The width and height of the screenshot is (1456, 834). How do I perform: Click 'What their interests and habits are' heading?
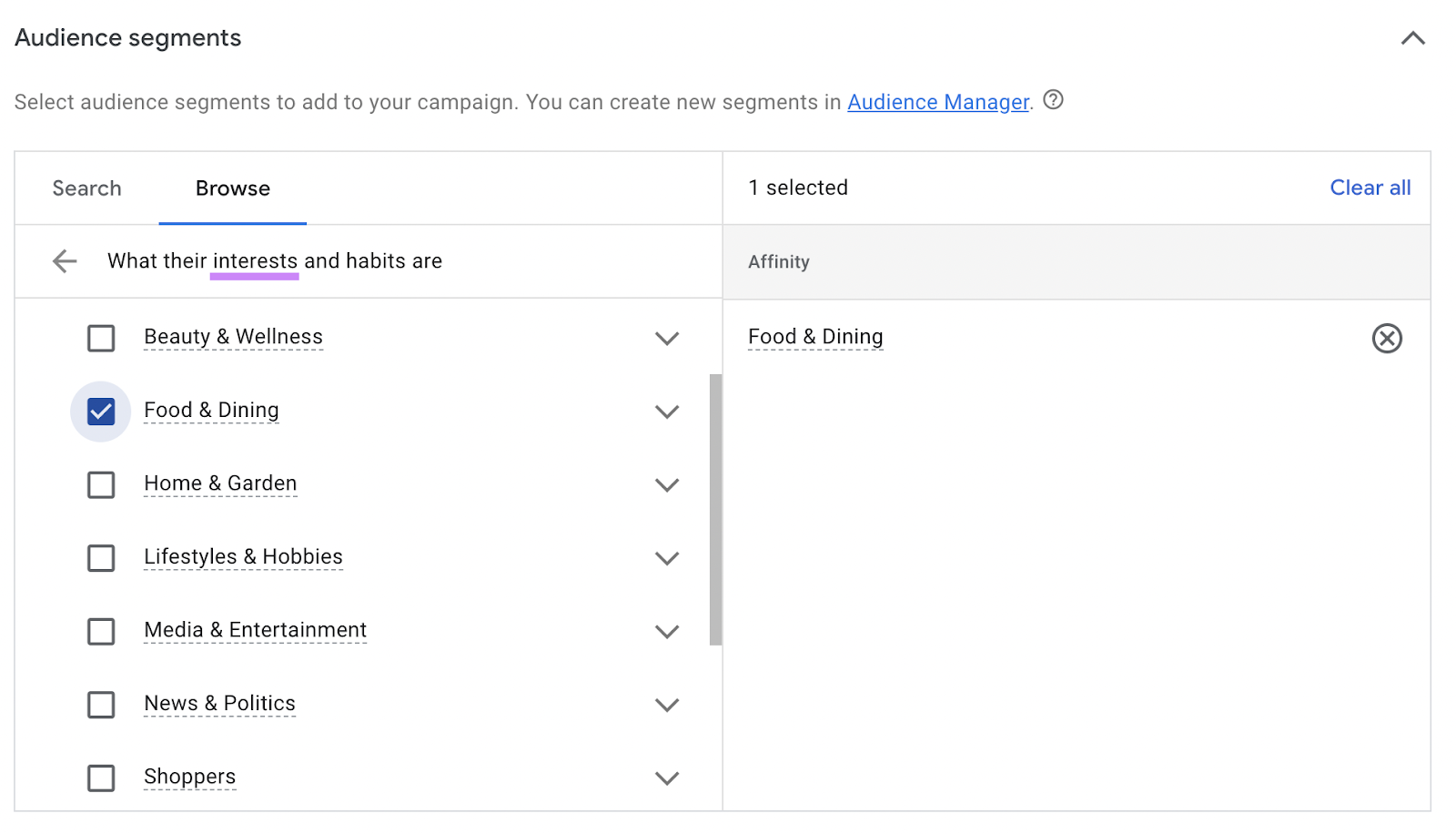point(275,261)
